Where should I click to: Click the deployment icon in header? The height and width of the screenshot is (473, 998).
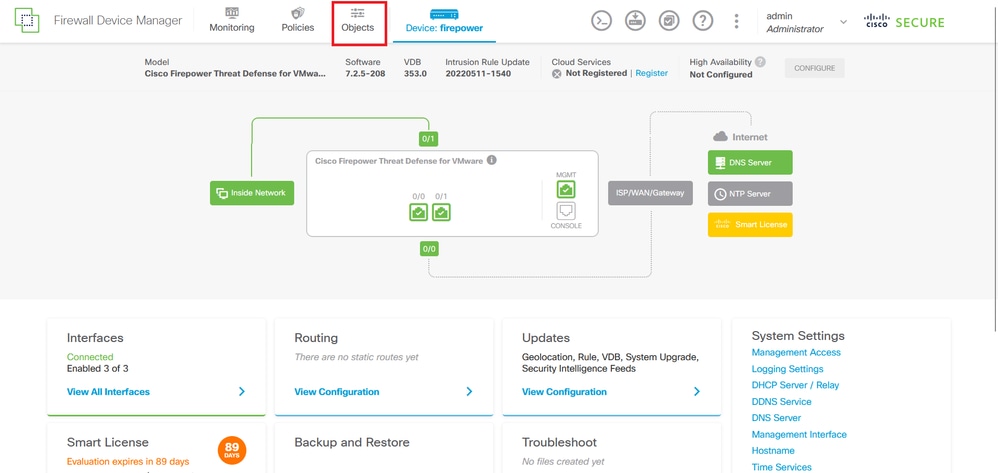[635, 20]
